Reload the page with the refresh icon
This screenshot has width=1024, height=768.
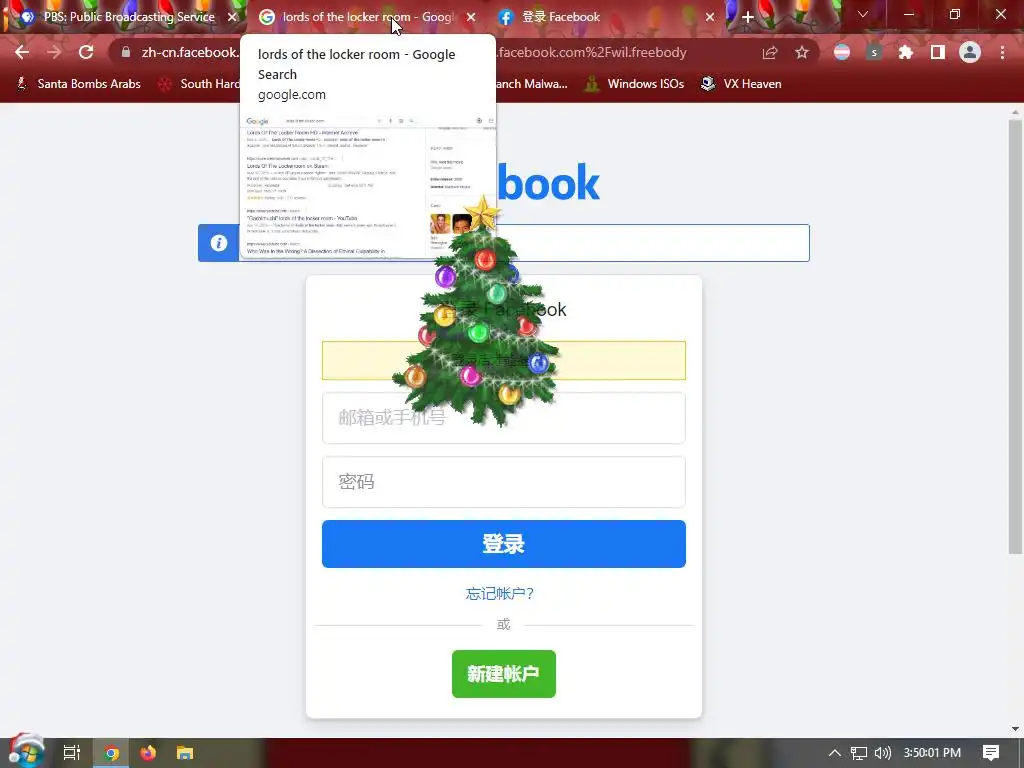pyautogui.click(x=86, y=52)
